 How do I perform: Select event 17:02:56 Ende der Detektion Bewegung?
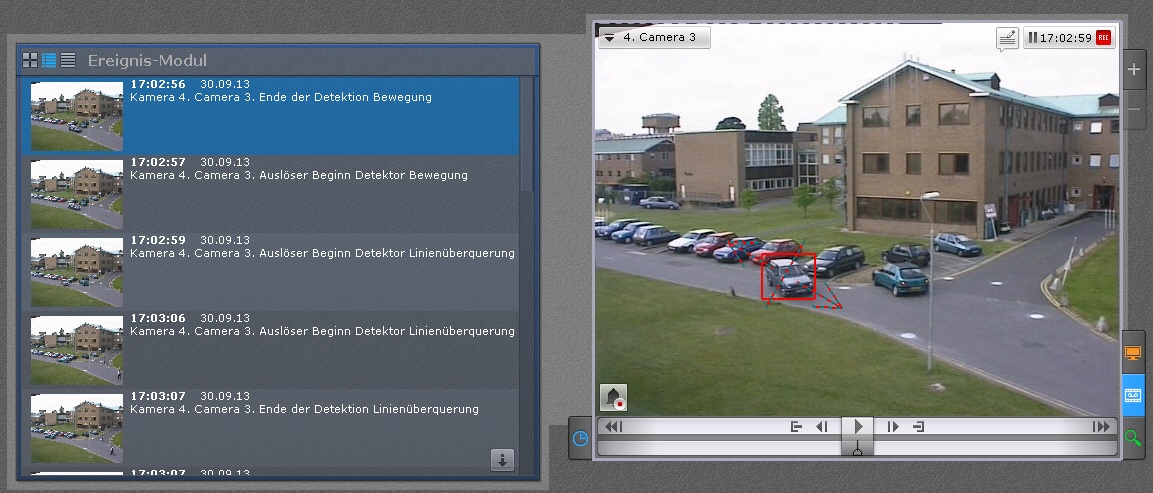(x=271, y=116)
